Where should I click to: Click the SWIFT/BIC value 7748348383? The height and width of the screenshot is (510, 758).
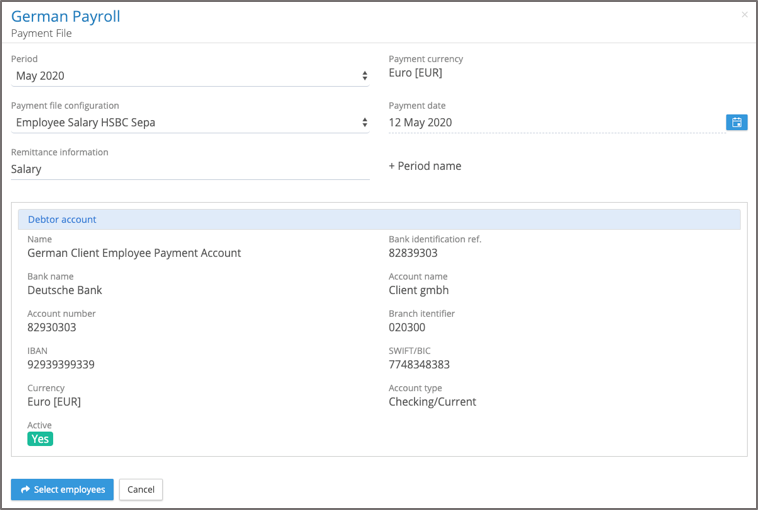pyautogui.click(x=419, y=365)
